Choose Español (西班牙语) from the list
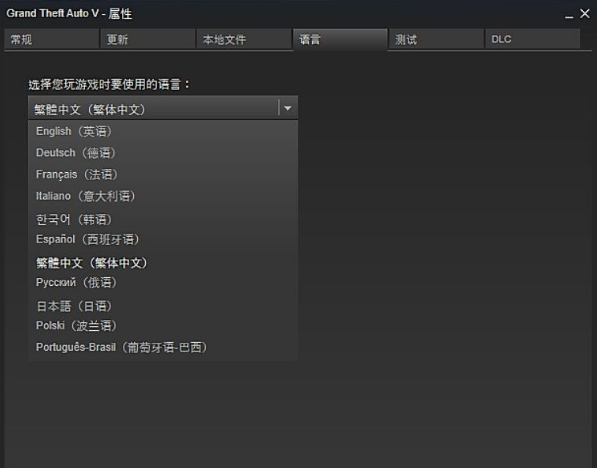 [x=163, y=239]
